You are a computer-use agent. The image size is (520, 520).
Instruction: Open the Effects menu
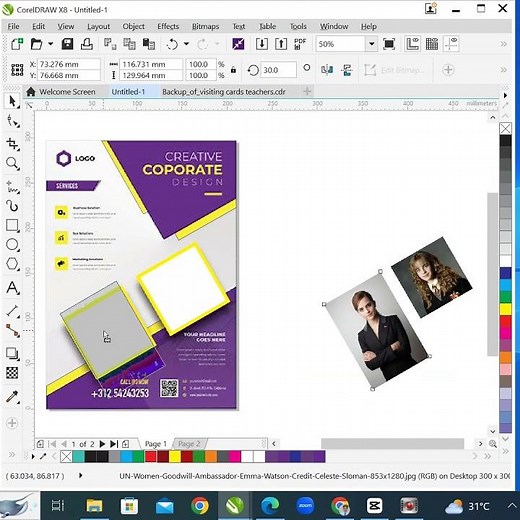click(168, 26)
